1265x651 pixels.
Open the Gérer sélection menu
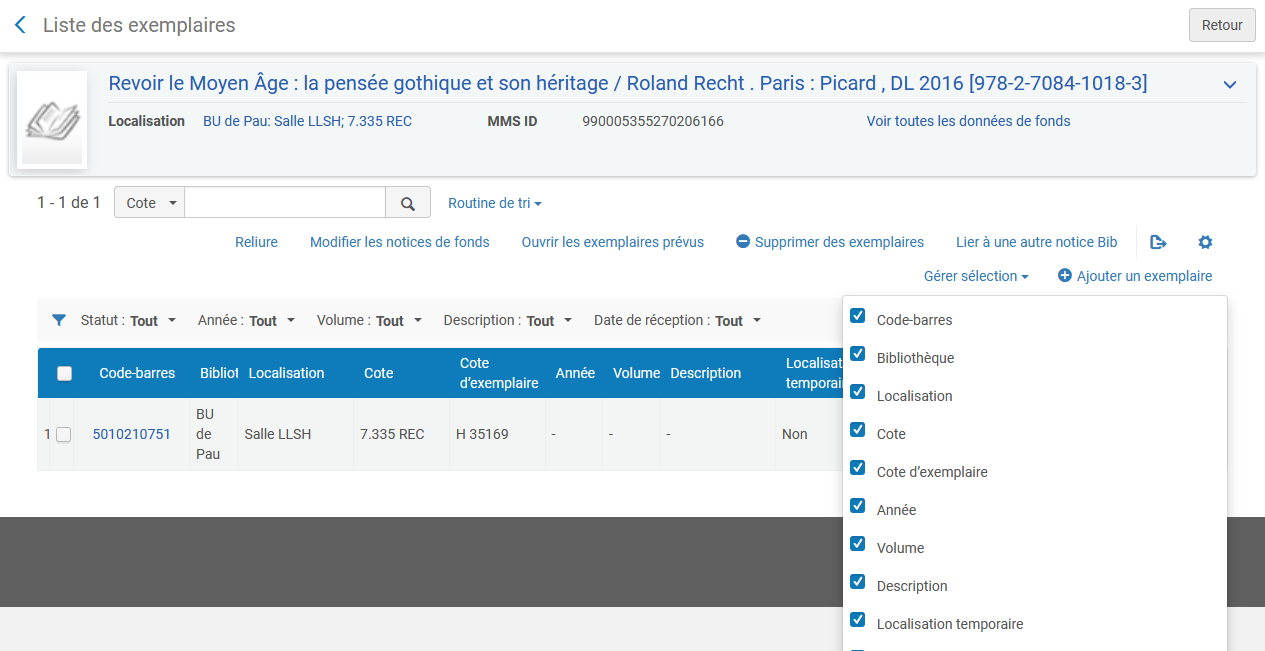coord(975,276)
